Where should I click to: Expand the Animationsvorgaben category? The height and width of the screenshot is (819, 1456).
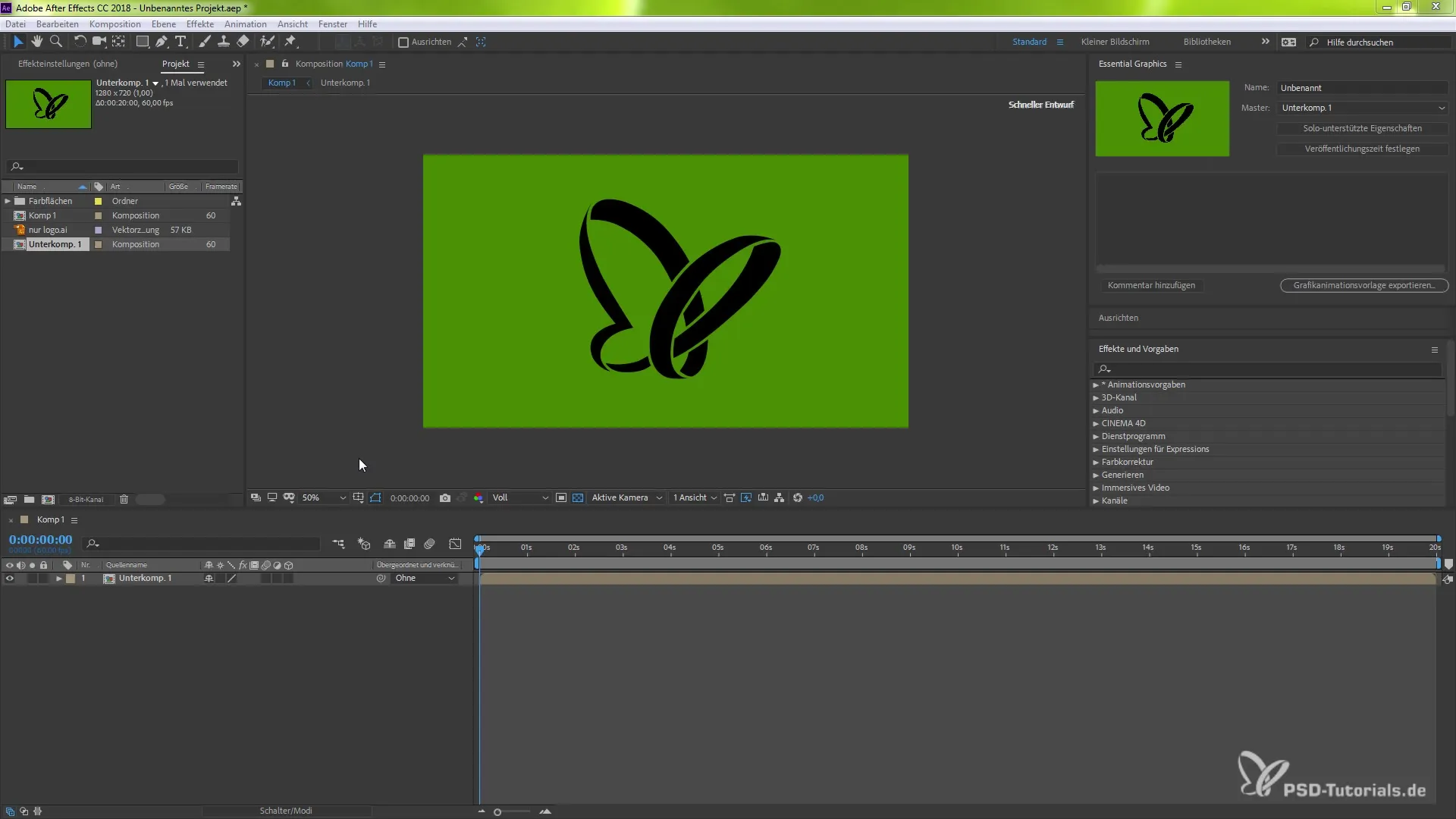click(1096, 385)
